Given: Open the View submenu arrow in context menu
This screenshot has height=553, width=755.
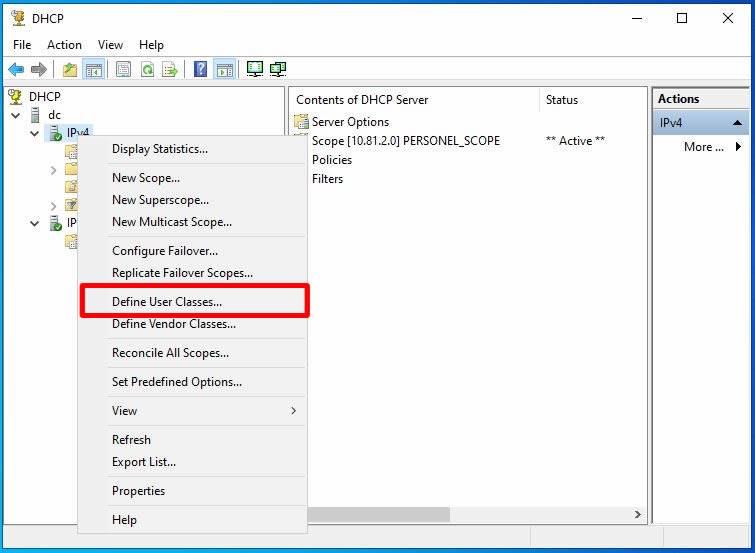Looking at the screenshot, I should pos(293,411).
